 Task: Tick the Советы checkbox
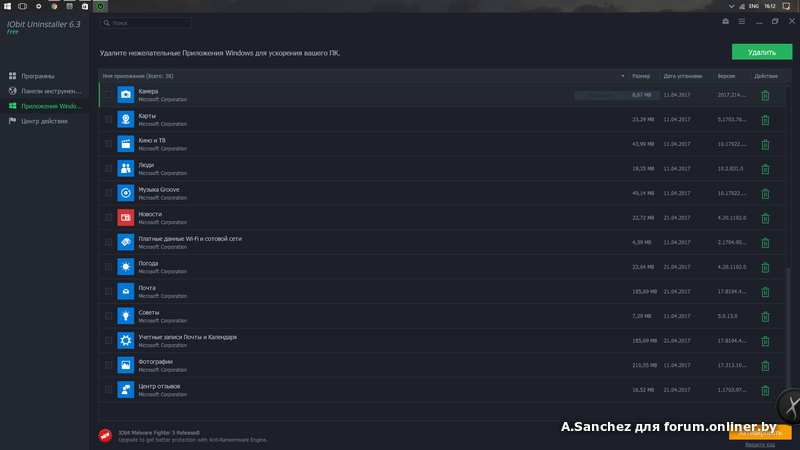click(x=109, y=316)
